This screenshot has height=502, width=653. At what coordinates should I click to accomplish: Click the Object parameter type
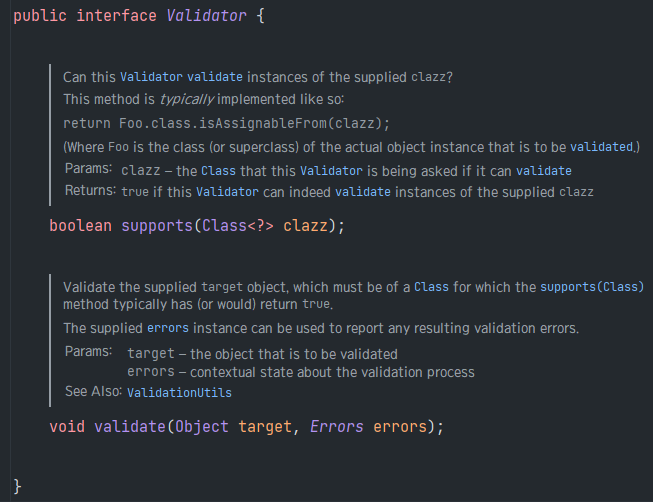point(202,427)
